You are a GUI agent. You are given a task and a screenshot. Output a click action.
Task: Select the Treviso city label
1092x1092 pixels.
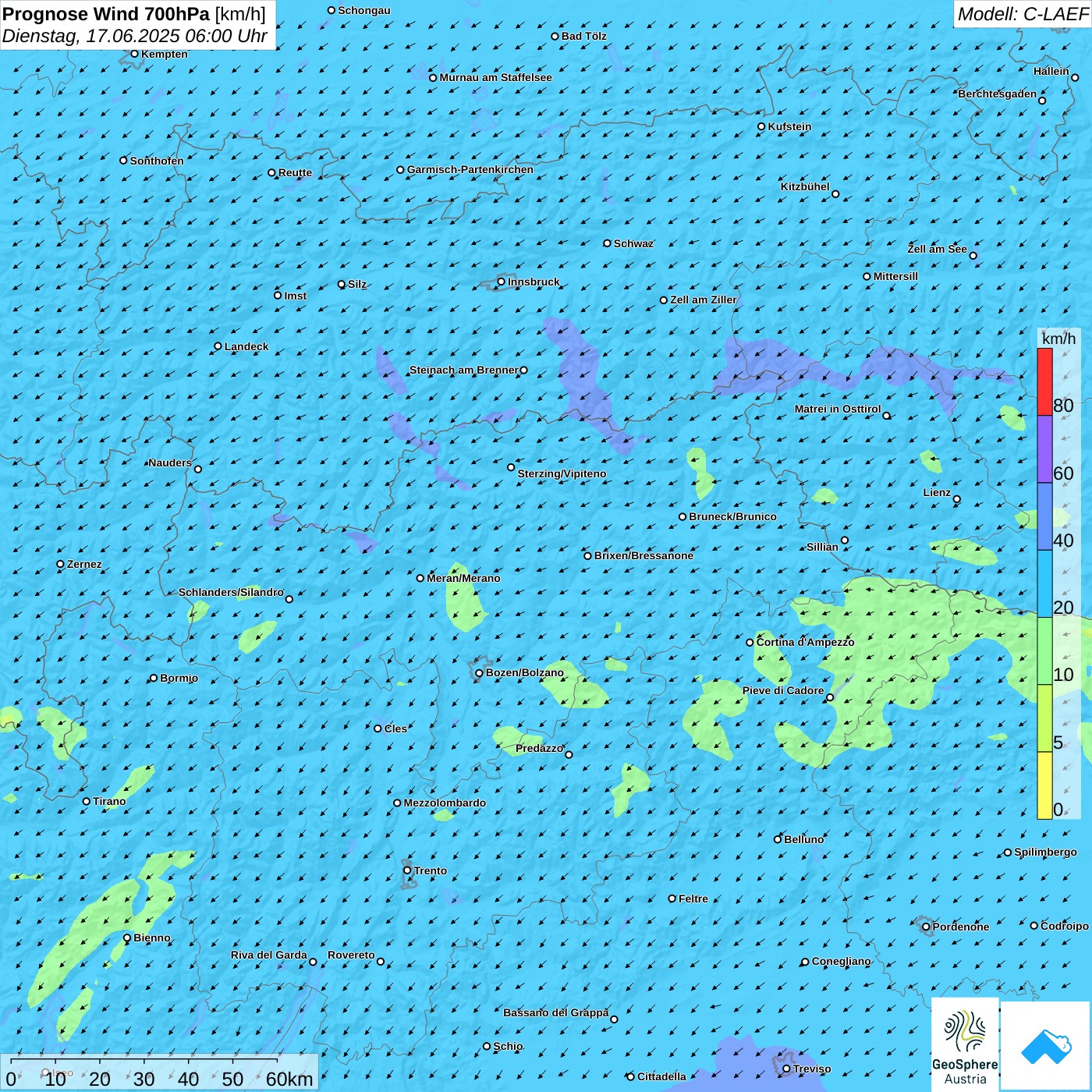[x=812, y=1069]
